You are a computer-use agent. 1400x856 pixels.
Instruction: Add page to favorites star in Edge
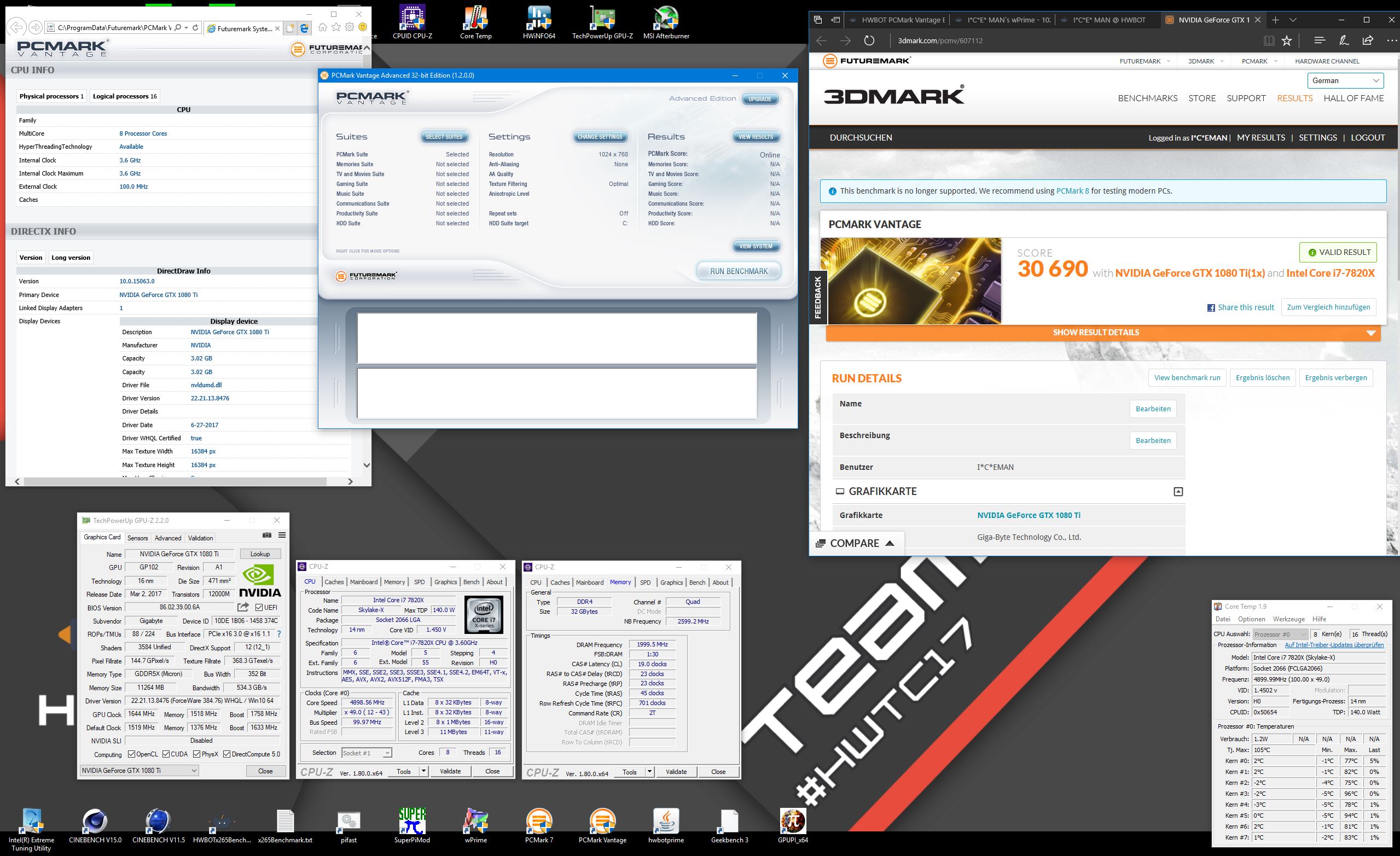[x=1287, y=40]
